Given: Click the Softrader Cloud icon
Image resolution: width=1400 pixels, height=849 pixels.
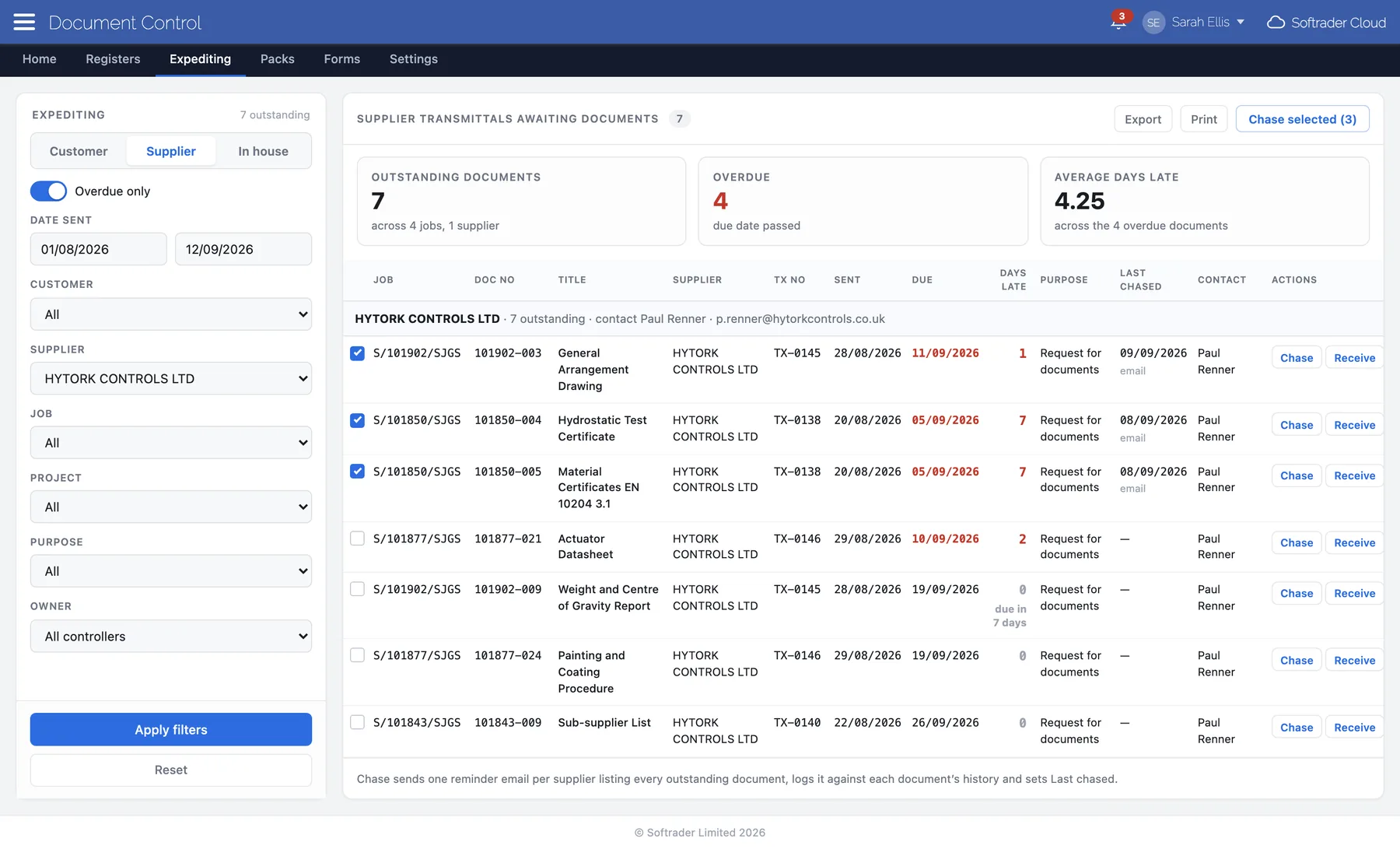Looking at the screenshot, I should click(x=1276, y=23).
